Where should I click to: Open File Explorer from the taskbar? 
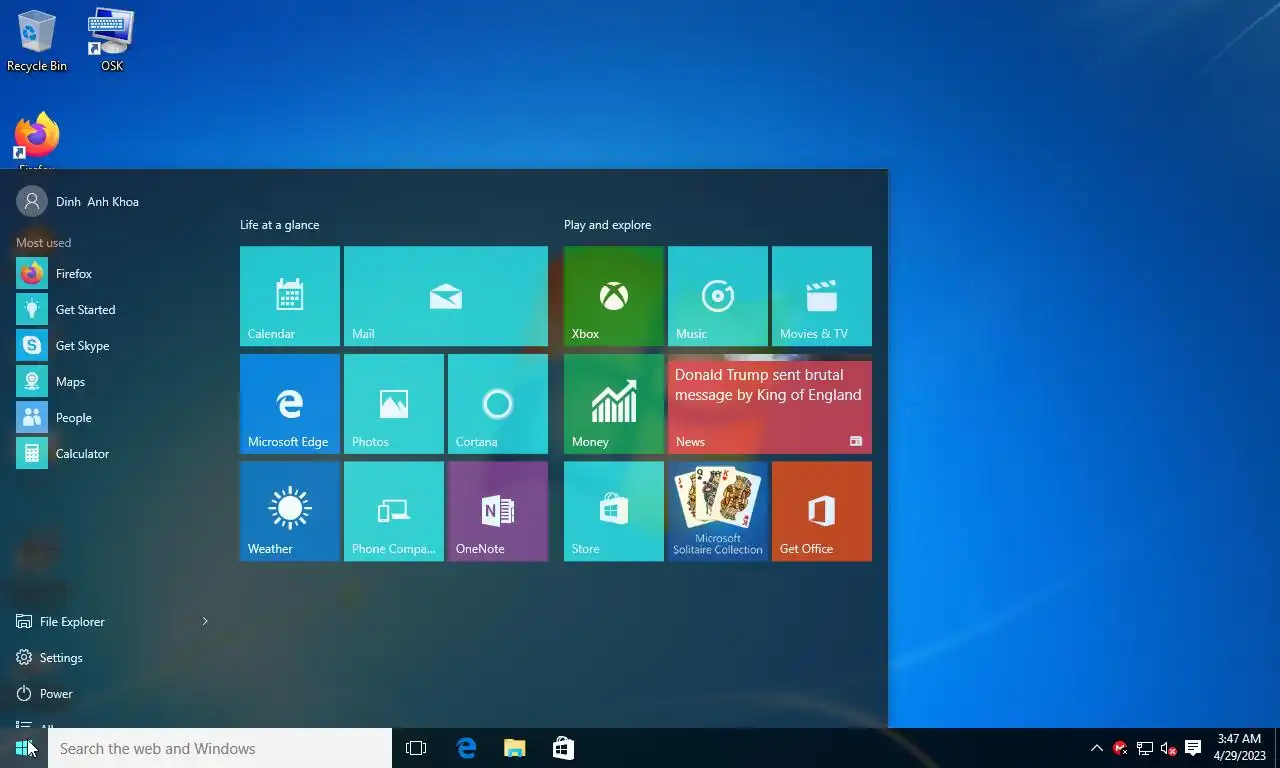(514, 748)
